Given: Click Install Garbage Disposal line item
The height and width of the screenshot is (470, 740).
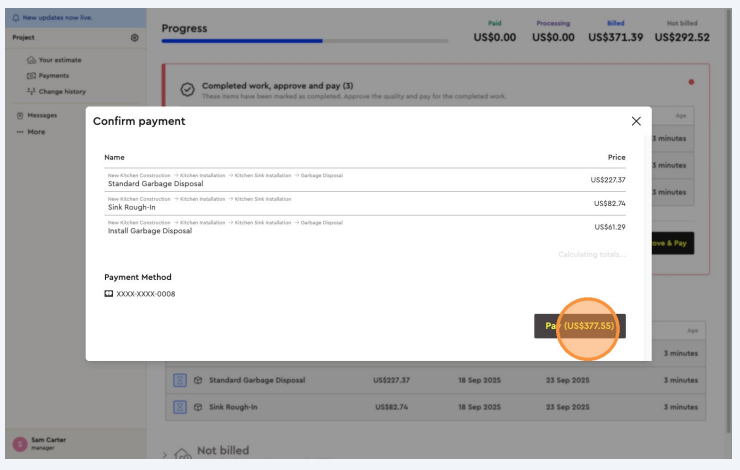Looking at the screenshot, I should [x=150, y=231].
